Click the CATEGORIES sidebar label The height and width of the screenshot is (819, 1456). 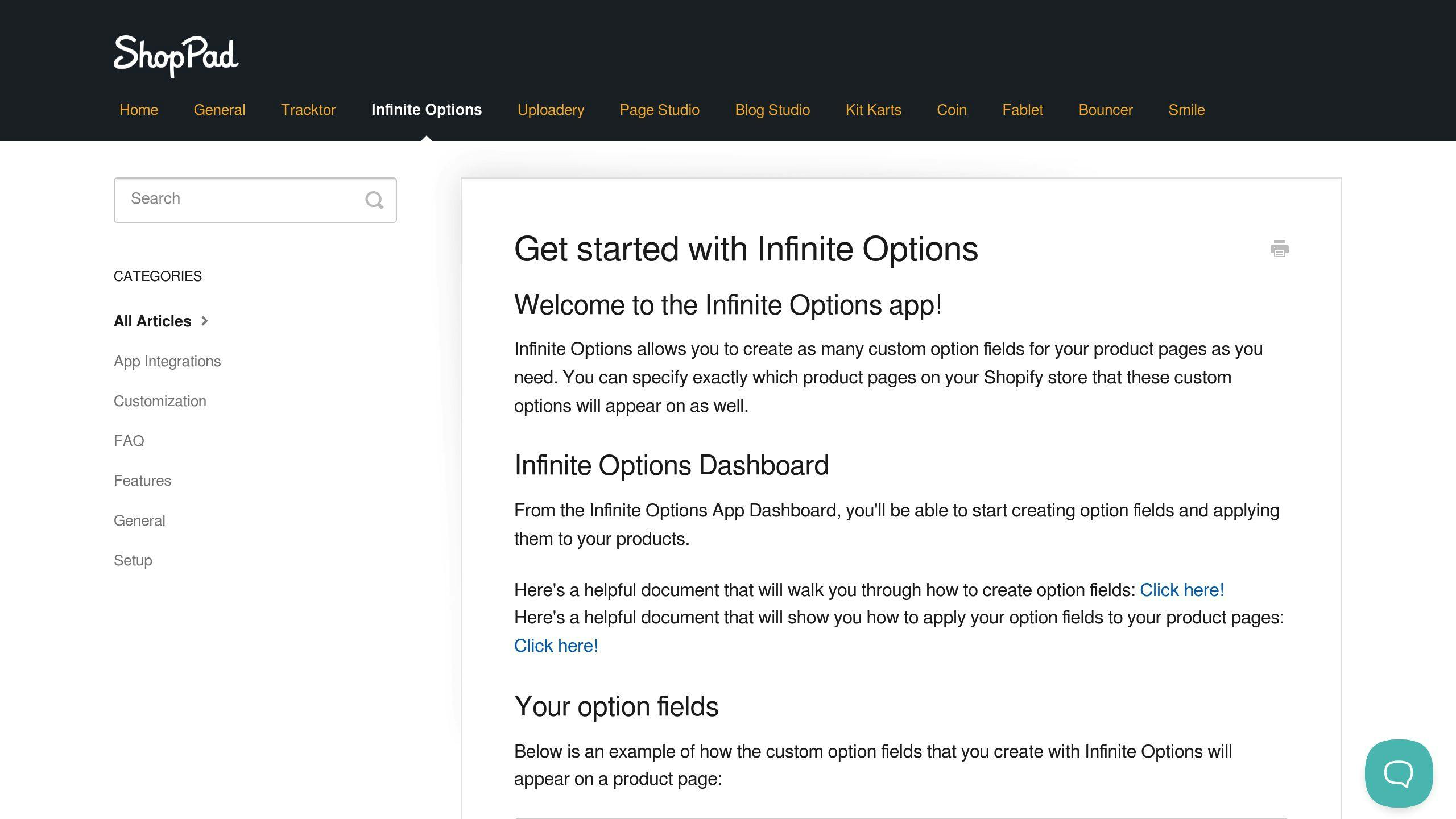point(158,276)
